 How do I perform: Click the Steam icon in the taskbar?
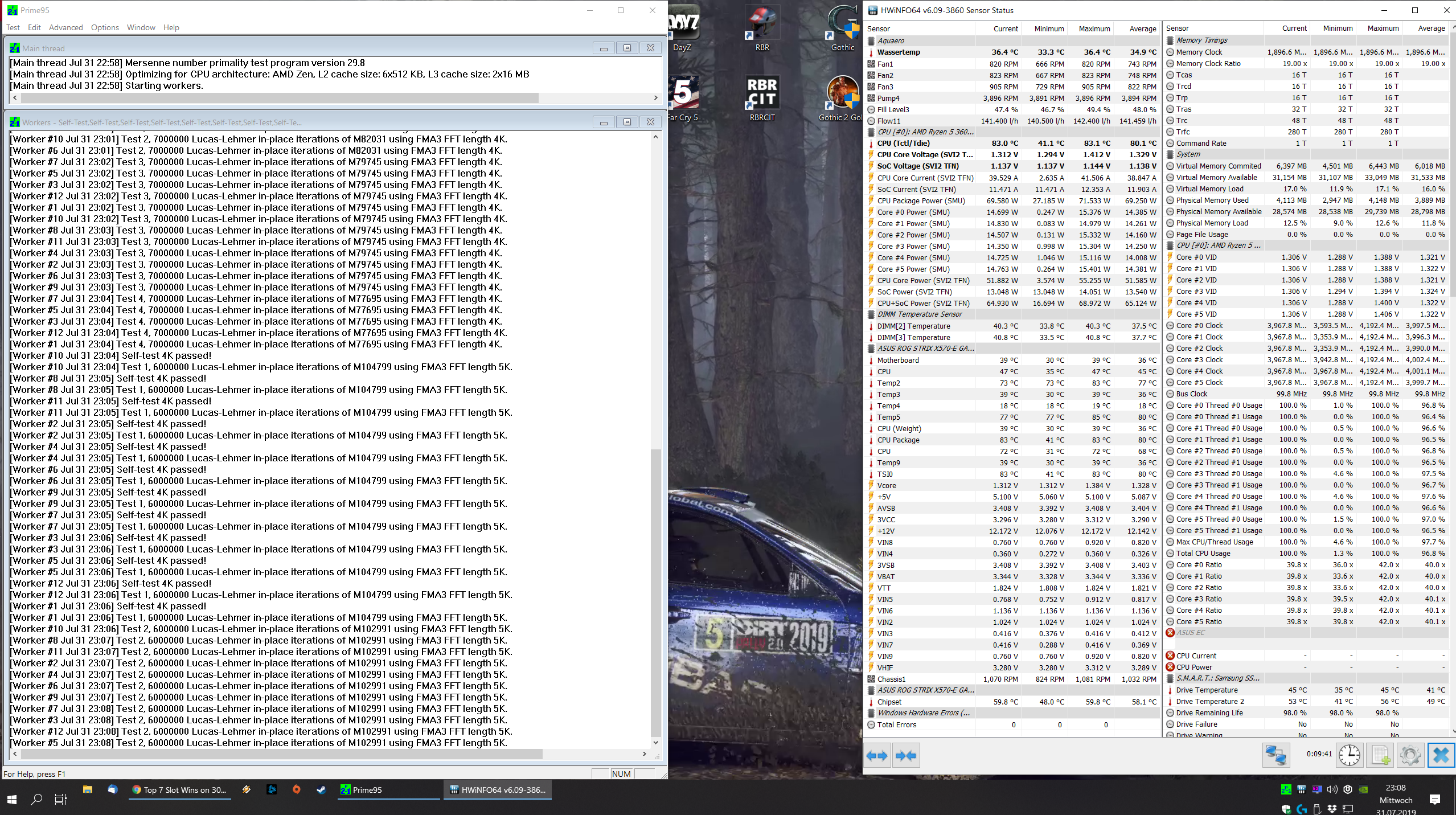coord(321,790)
